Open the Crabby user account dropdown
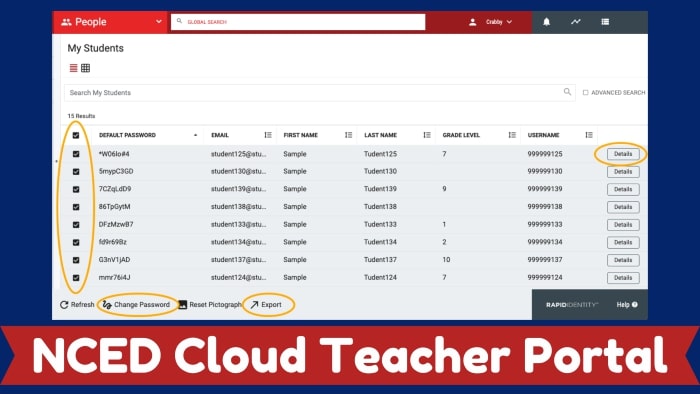 pos(499,22)
